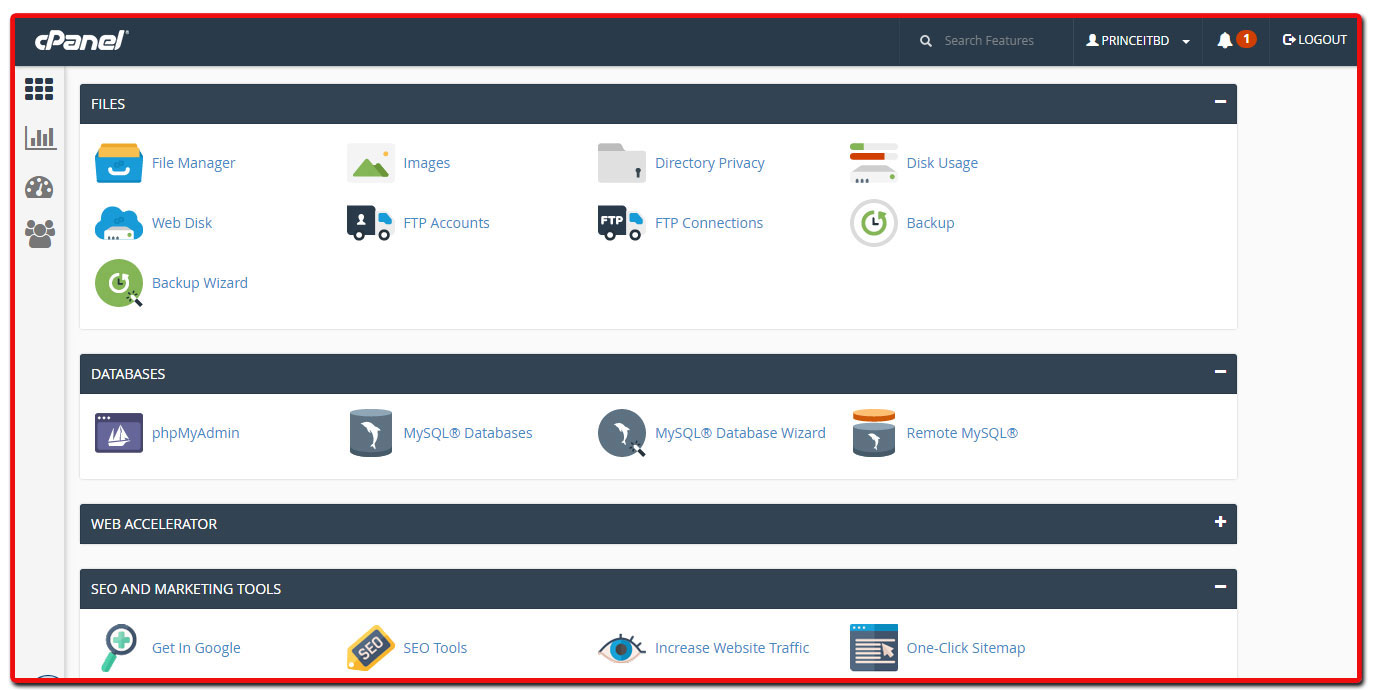The image size is (1375, 690).
Task: Click the MySQL® Database Wizard link
Action: (741, 433)
